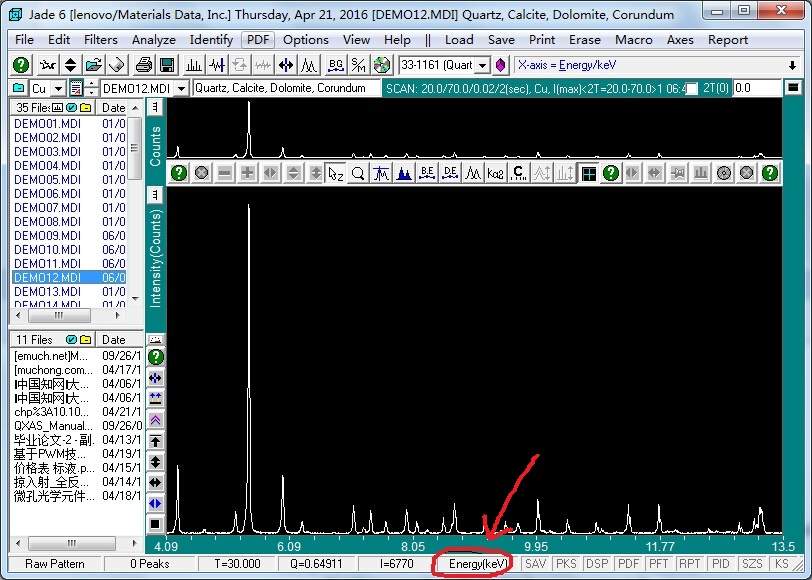The height and width of the screenshot is (580, 812).
Task: Toggle the SZS status bar indicator
Action: [x=752, y=564]
